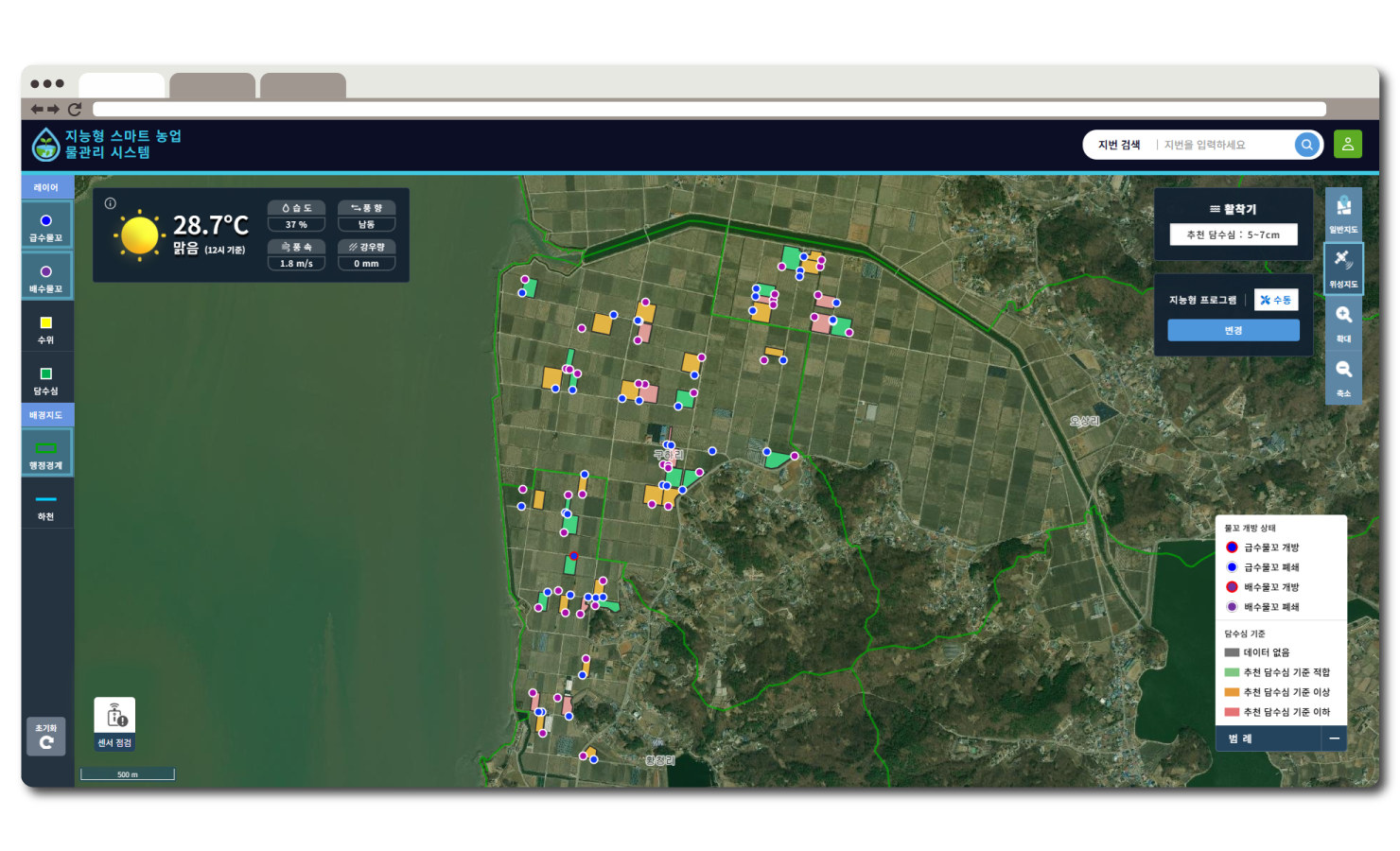Switch to 일반지도 map view
Viewport: 1400px width, 851px height.
[1343, 214]
